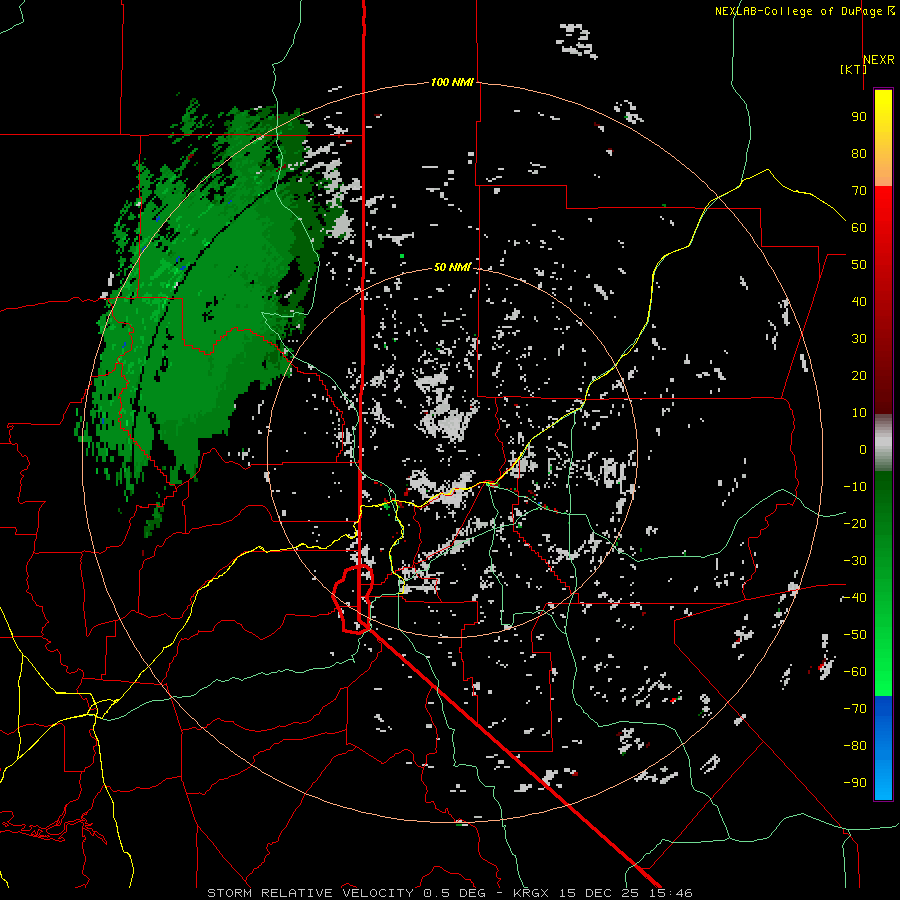Viewport: 900px width, 900px height.
Task: Pick the gray zero-velocity band on color bar
Action: coord(883,443)
